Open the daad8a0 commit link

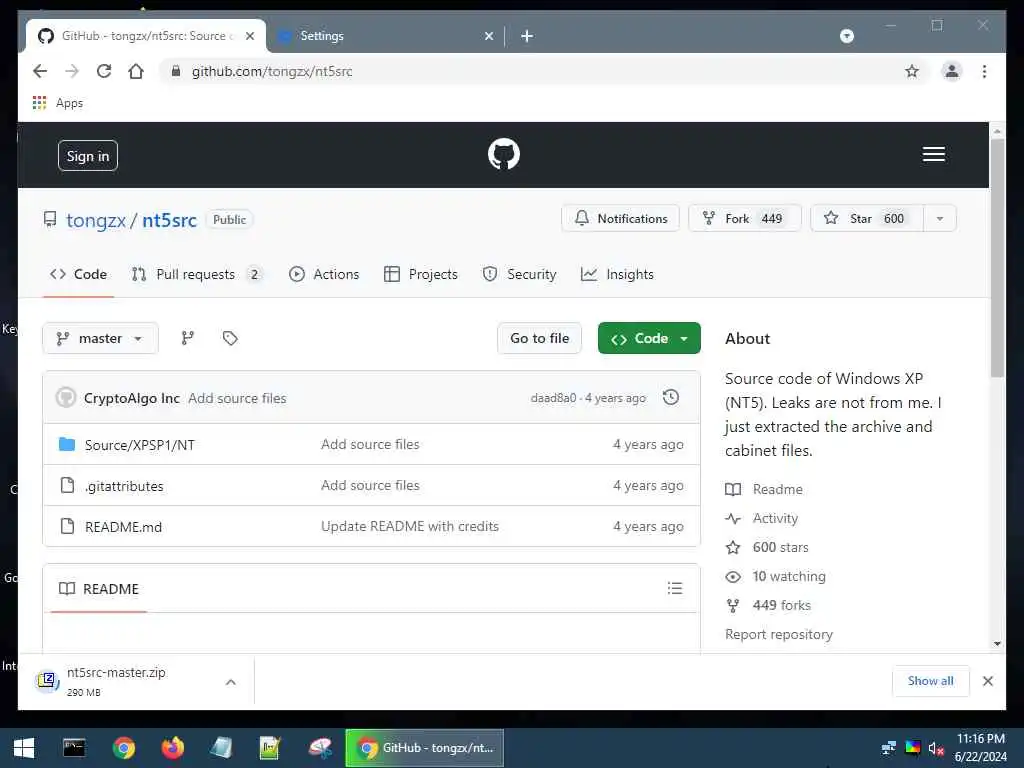[x=552, y=398]
